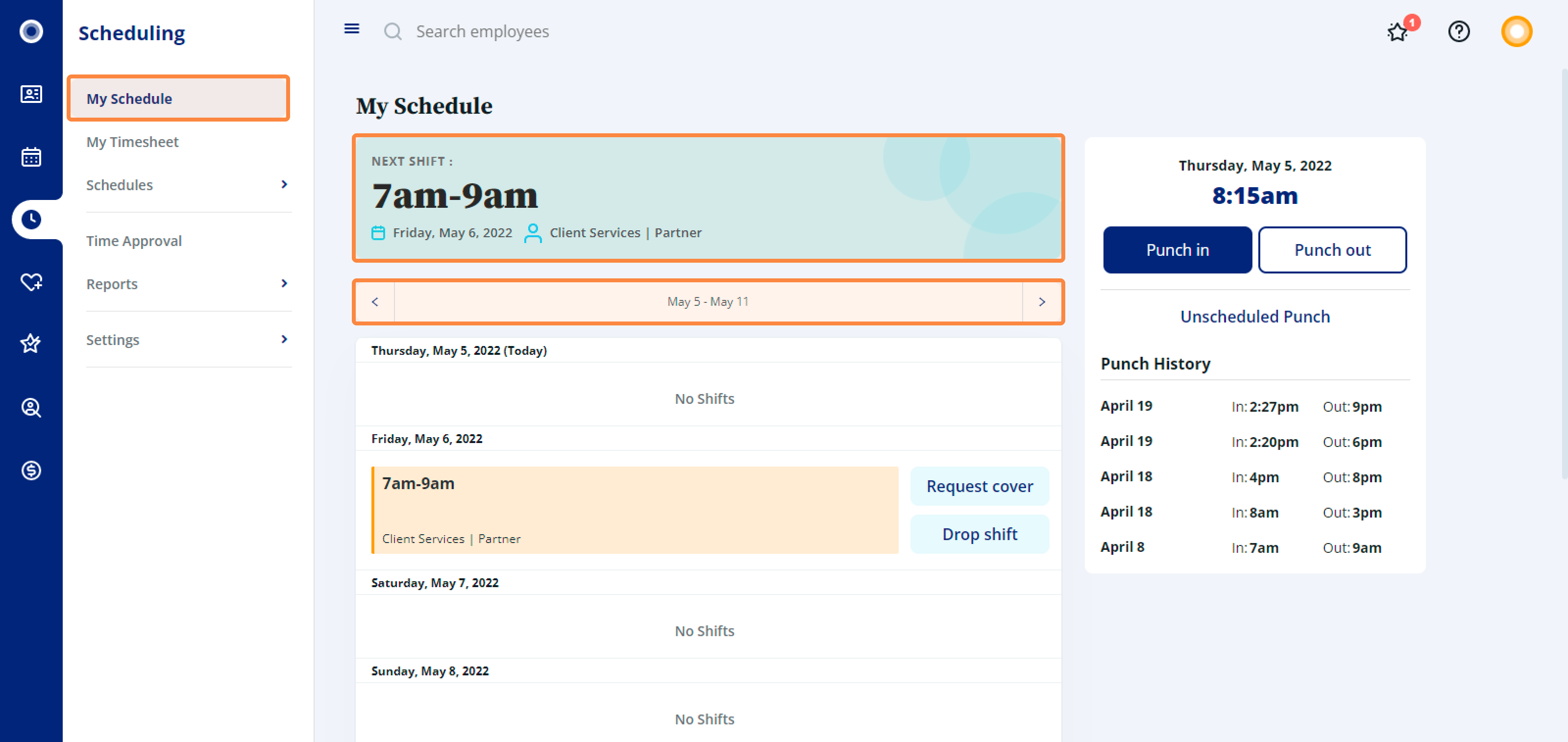
Task: Select April 18 punch row with In: 4pm
Action: click(1254, 477)
